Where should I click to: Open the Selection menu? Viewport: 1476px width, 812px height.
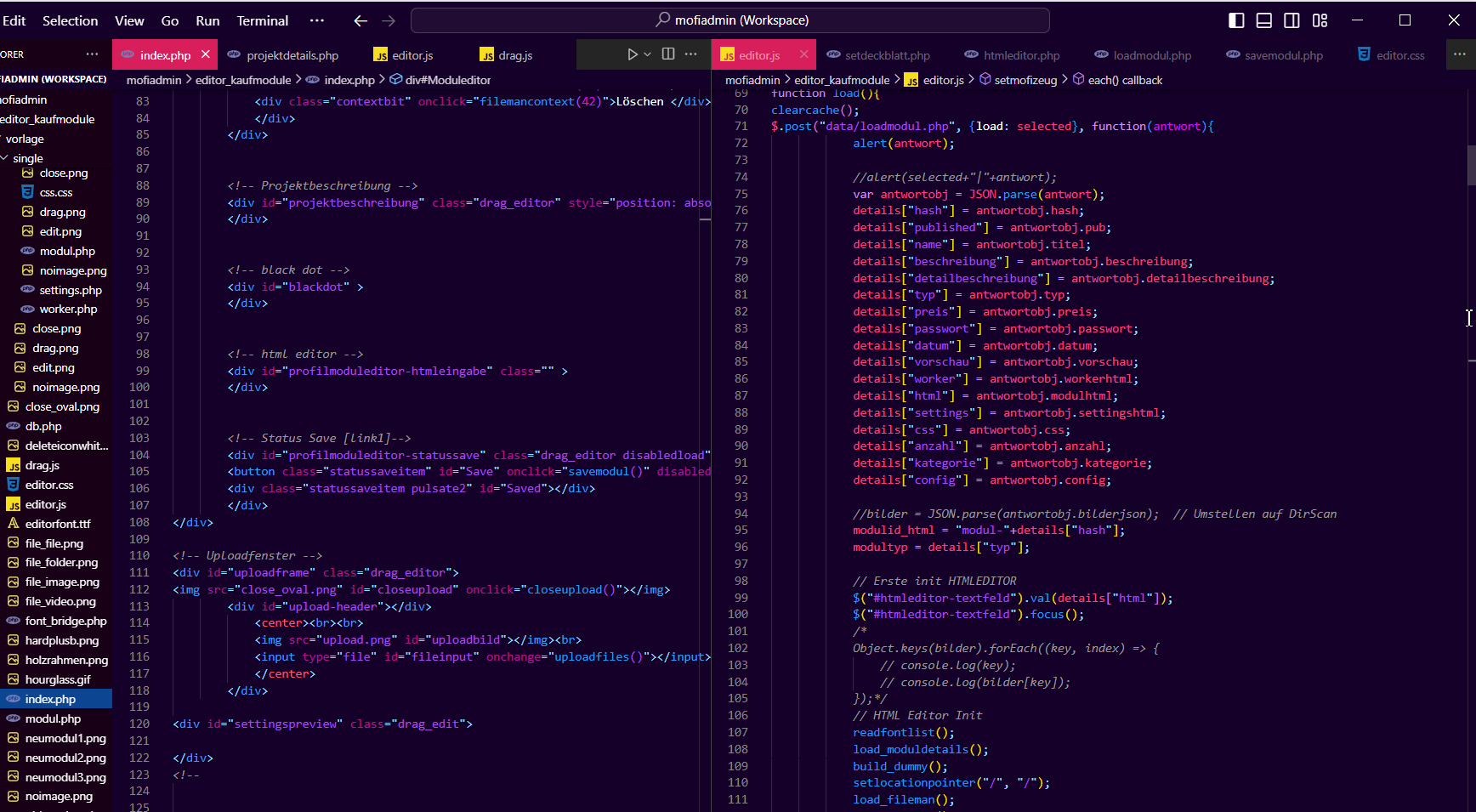point(70,20)
